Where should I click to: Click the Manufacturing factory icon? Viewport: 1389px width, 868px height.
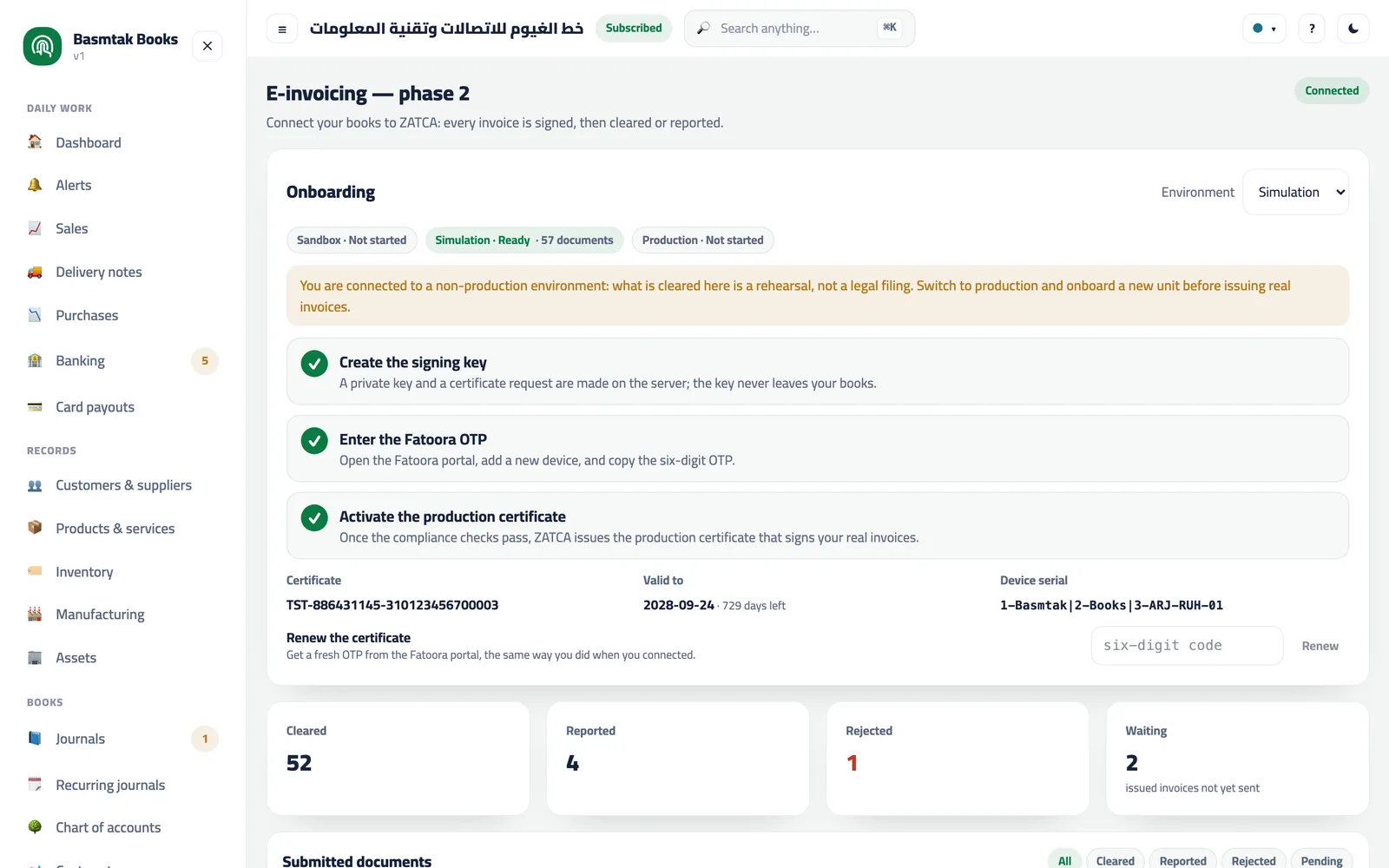(x=35, y=614)
